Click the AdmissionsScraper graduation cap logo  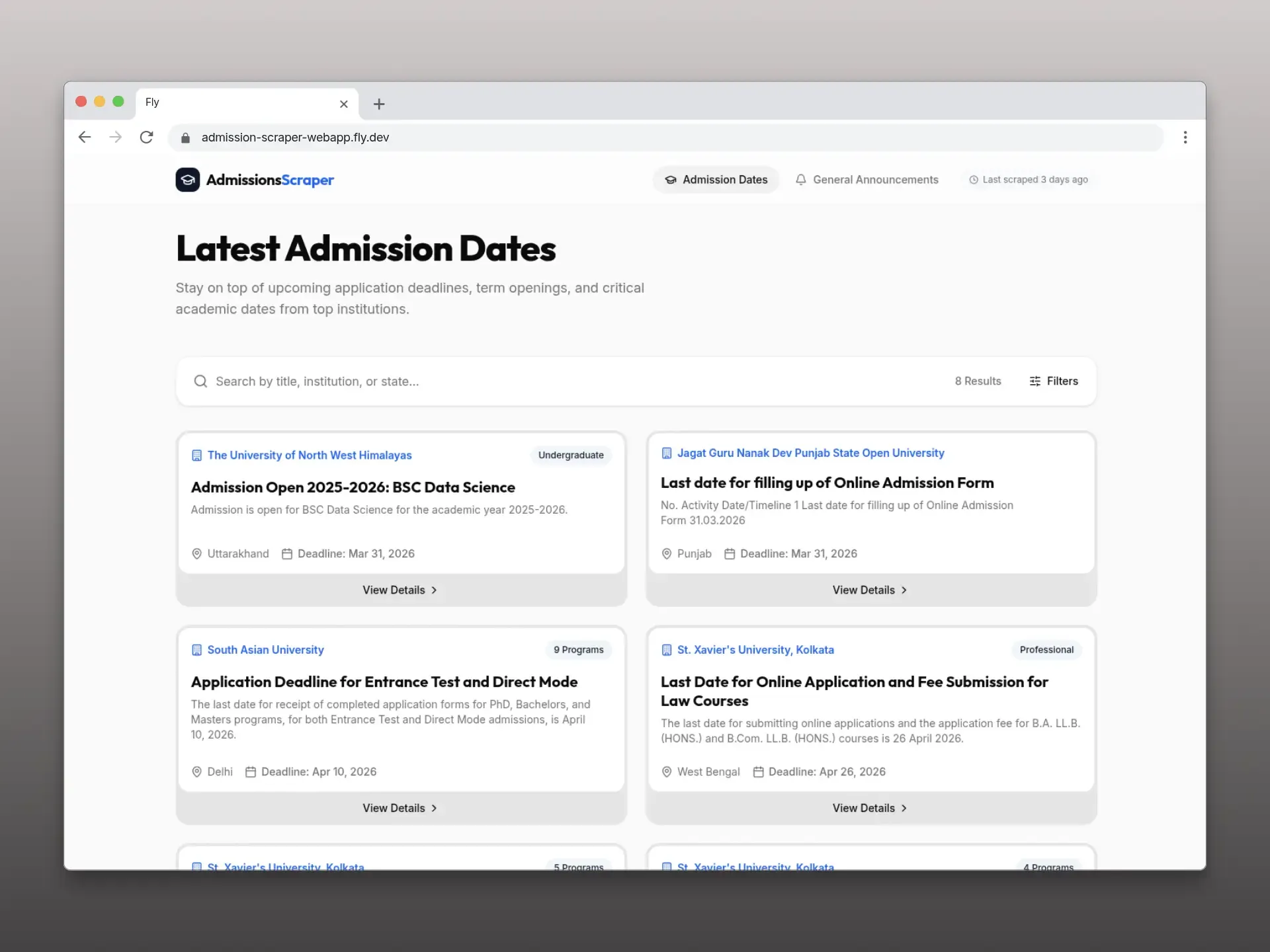(x=188, y=180)
